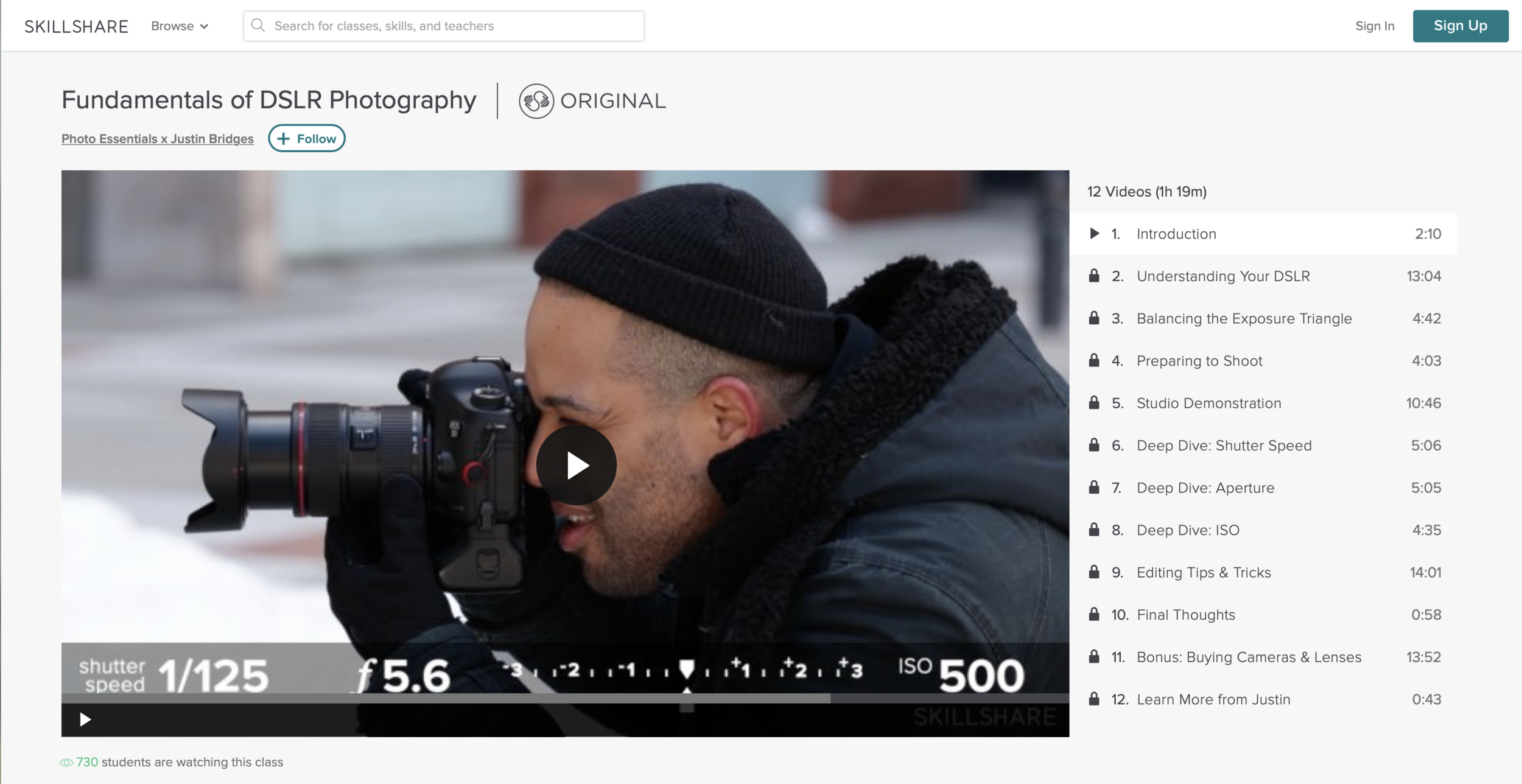
Task: Follow the teacher with Follow button
Action: point(307,139)
